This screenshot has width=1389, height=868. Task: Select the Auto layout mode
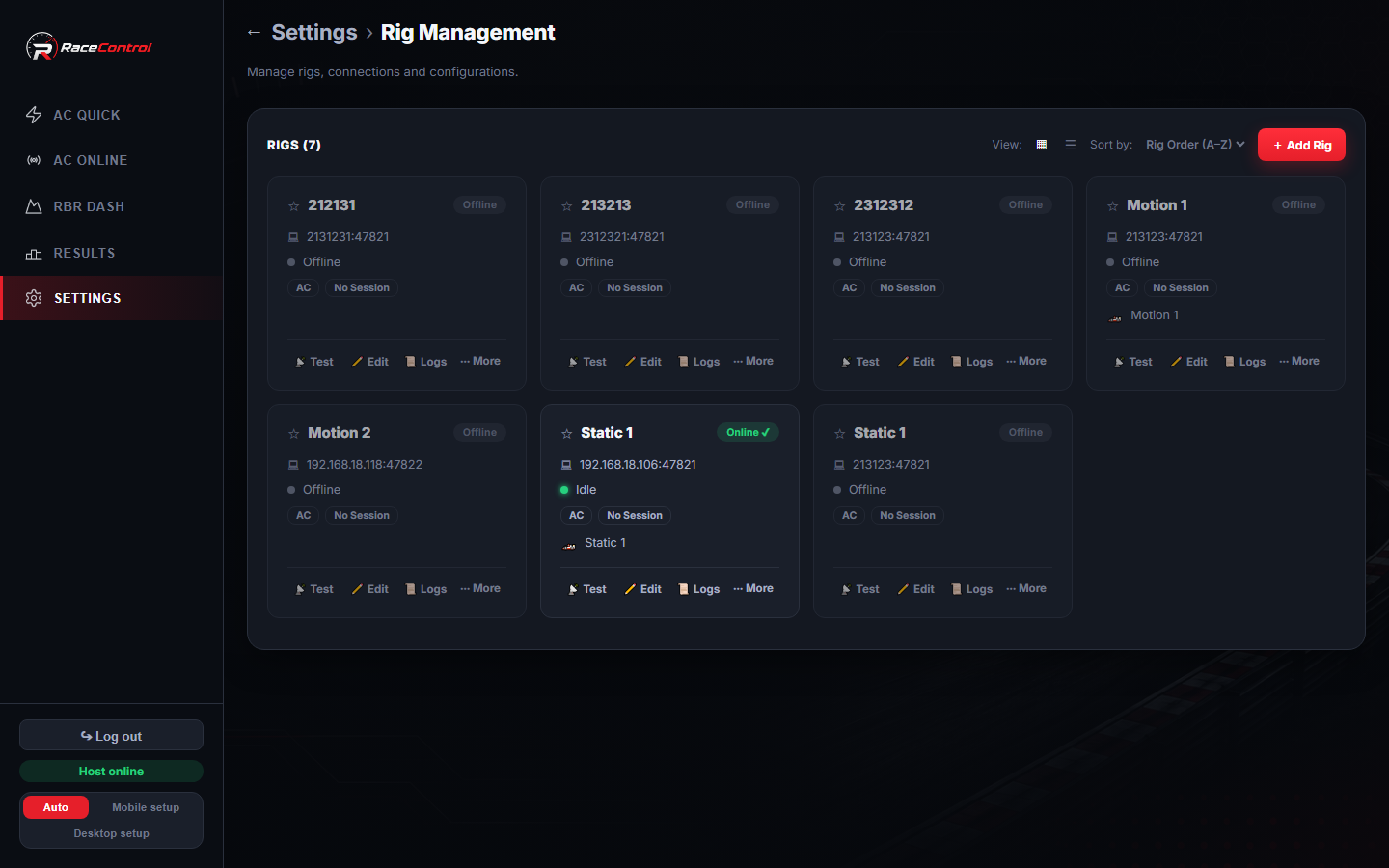pyautogui.click(x=56, y=807)
